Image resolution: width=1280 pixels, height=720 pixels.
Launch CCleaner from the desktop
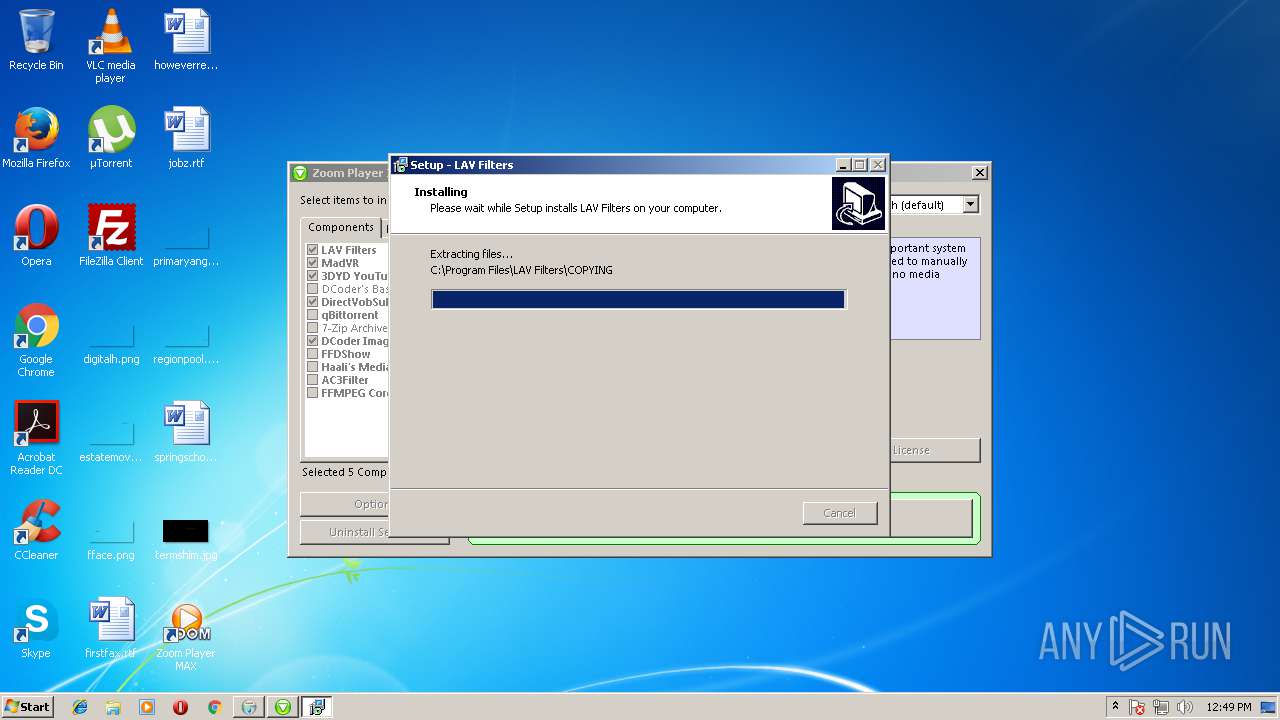point(36,530)
